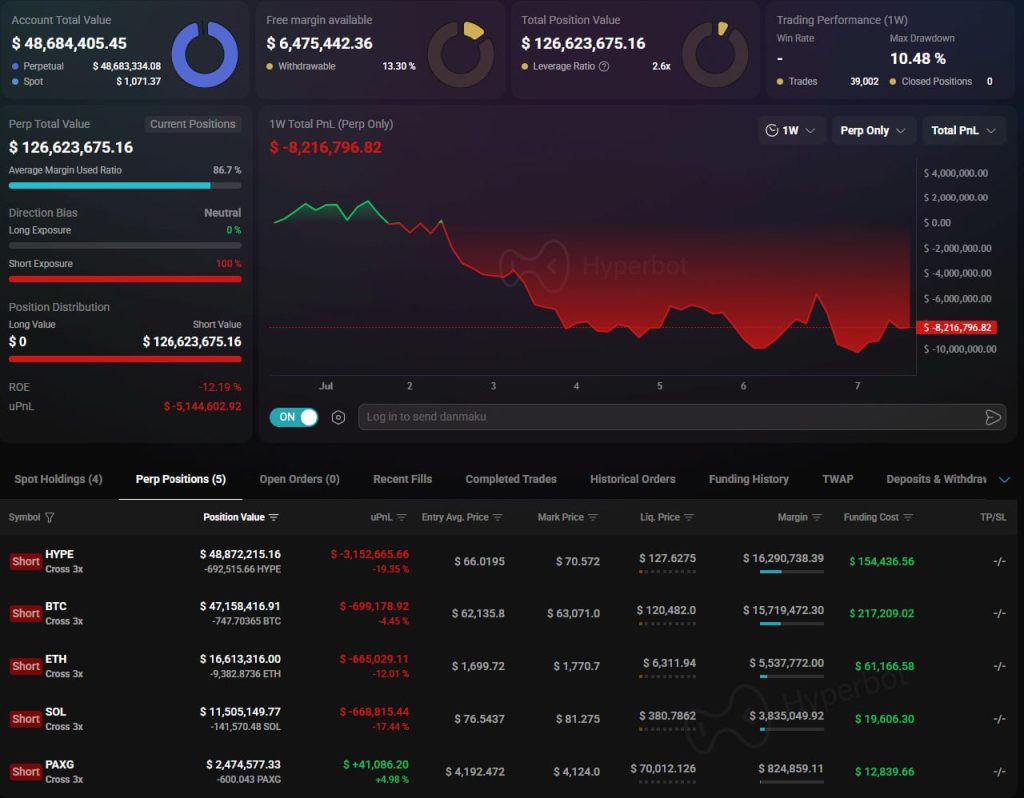1024x798 pixels.
Task: Sort by Liq. Price column icon
Action: 688,517
